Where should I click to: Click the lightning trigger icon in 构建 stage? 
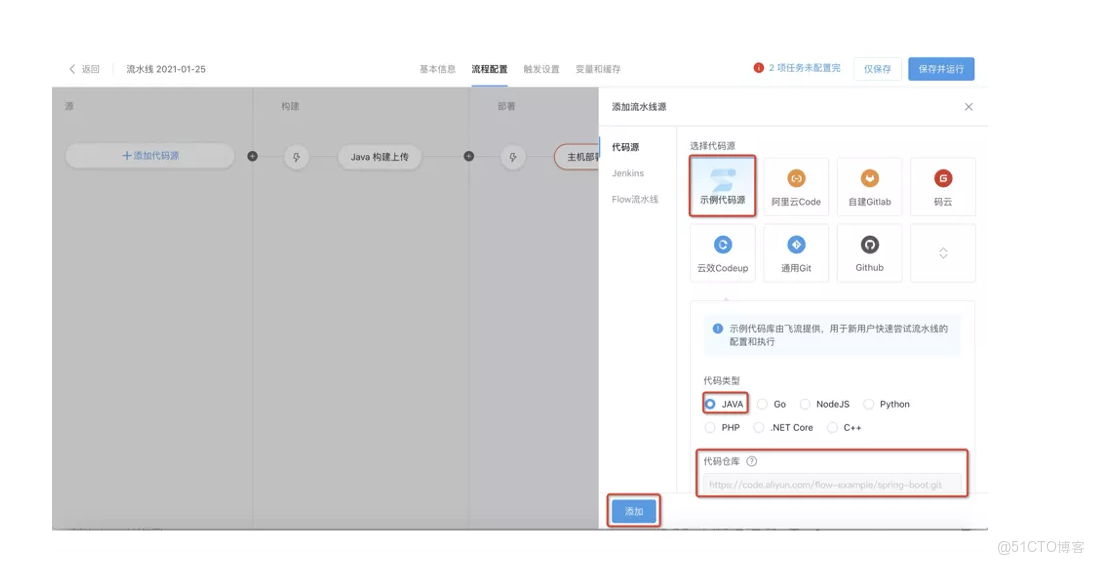(296, 157)
